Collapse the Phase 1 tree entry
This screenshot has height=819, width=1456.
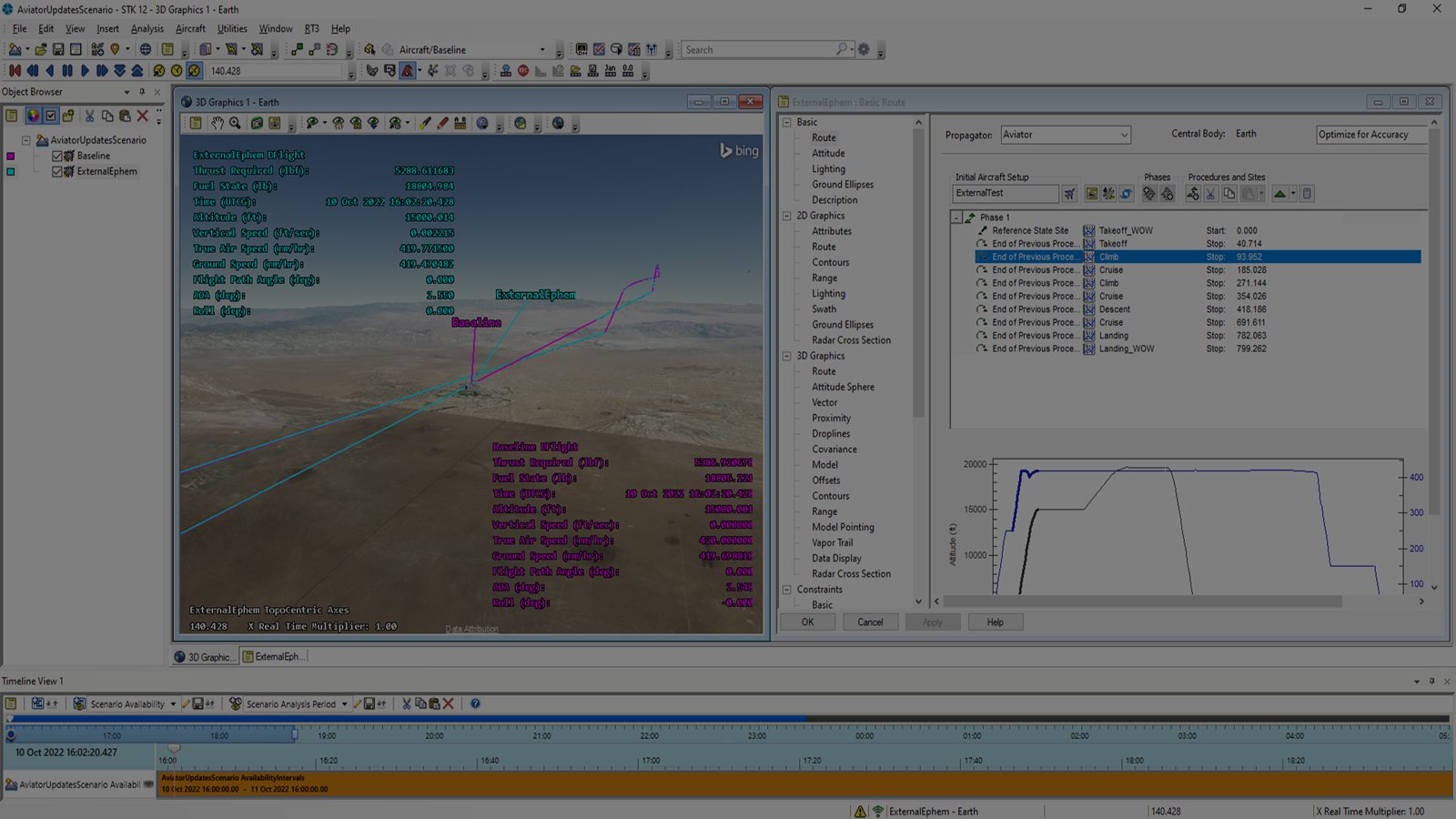(x=955, y=217)
